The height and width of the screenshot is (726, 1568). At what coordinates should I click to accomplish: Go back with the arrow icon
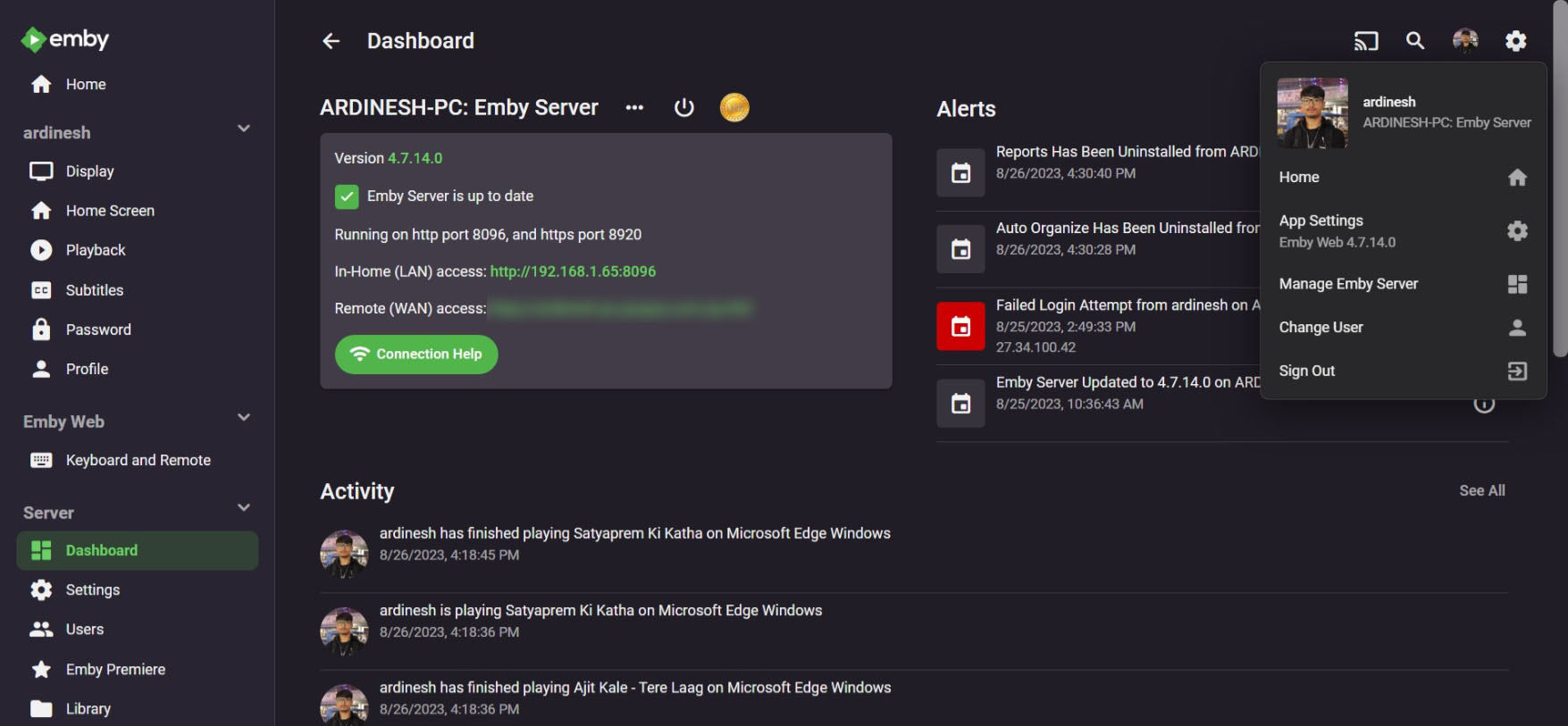click(x=331, y=41)
